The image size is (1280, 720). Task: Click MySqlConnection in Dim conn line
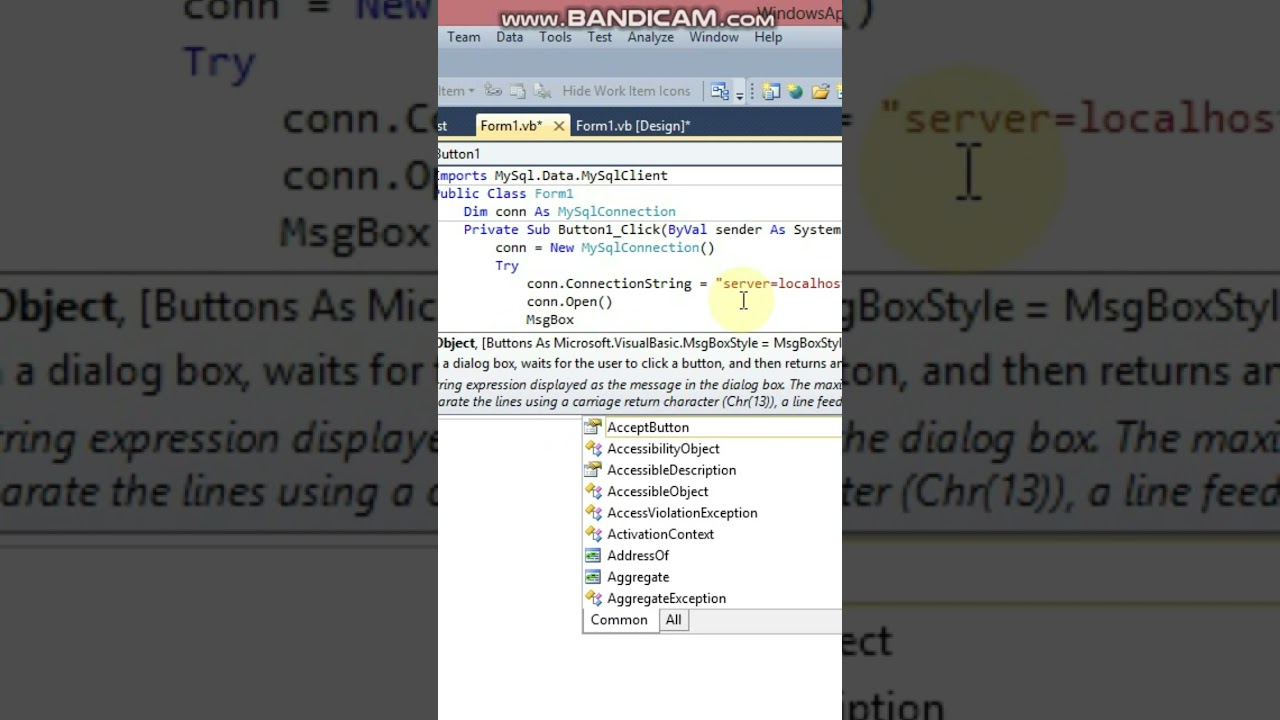tap(617, 212)
